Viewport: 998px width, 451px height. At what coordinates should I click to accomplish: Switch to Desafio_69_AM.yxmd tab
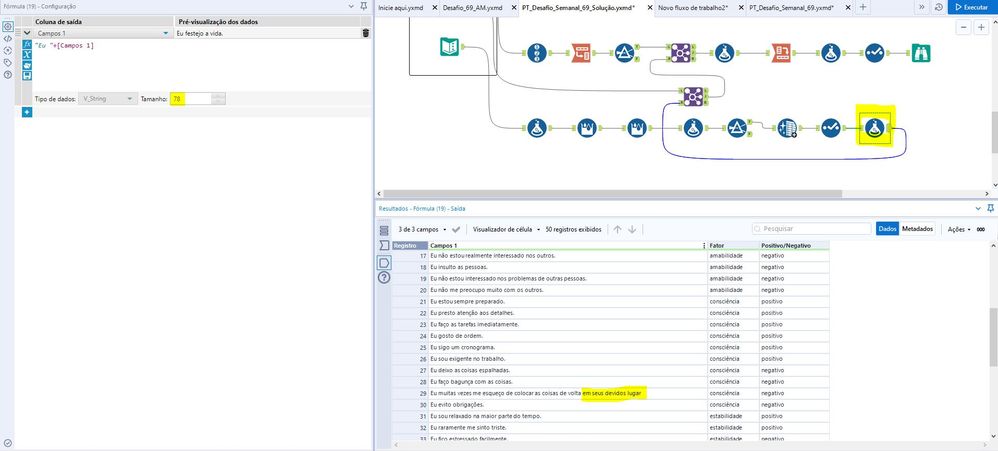click(x=472, y=7)
